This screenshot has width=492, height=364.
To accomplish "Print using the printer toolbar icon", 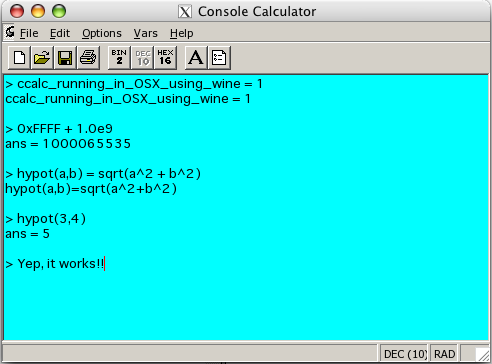I will 88,58.
